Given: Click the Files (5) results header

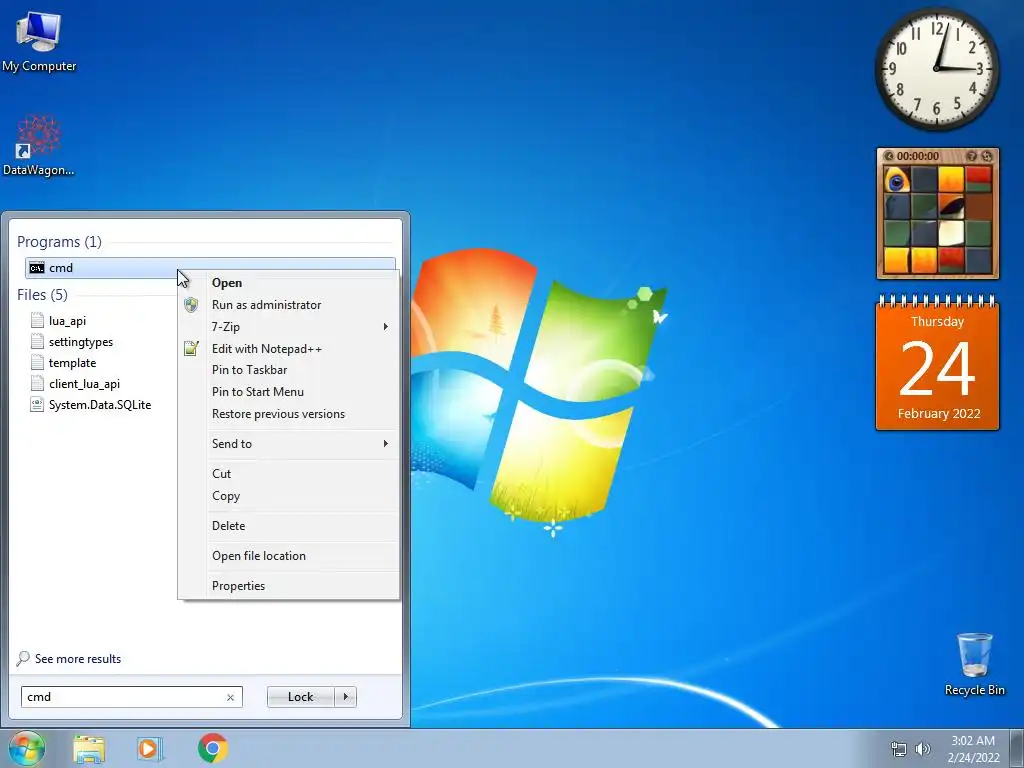Looking at the screenshot, I should [42, 295].
